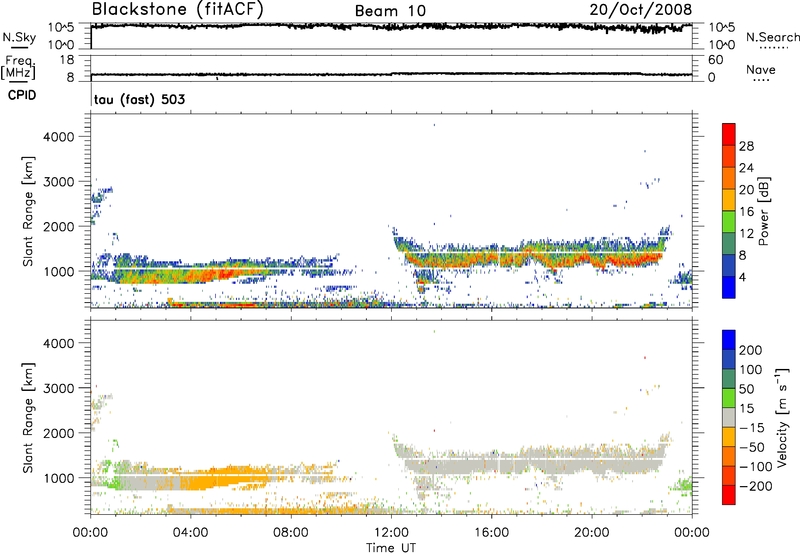Screen dimensions: 800x554
Task: Click the '16:00' time axis tick label
Action: pyautogui.click(x=491, y=533)
